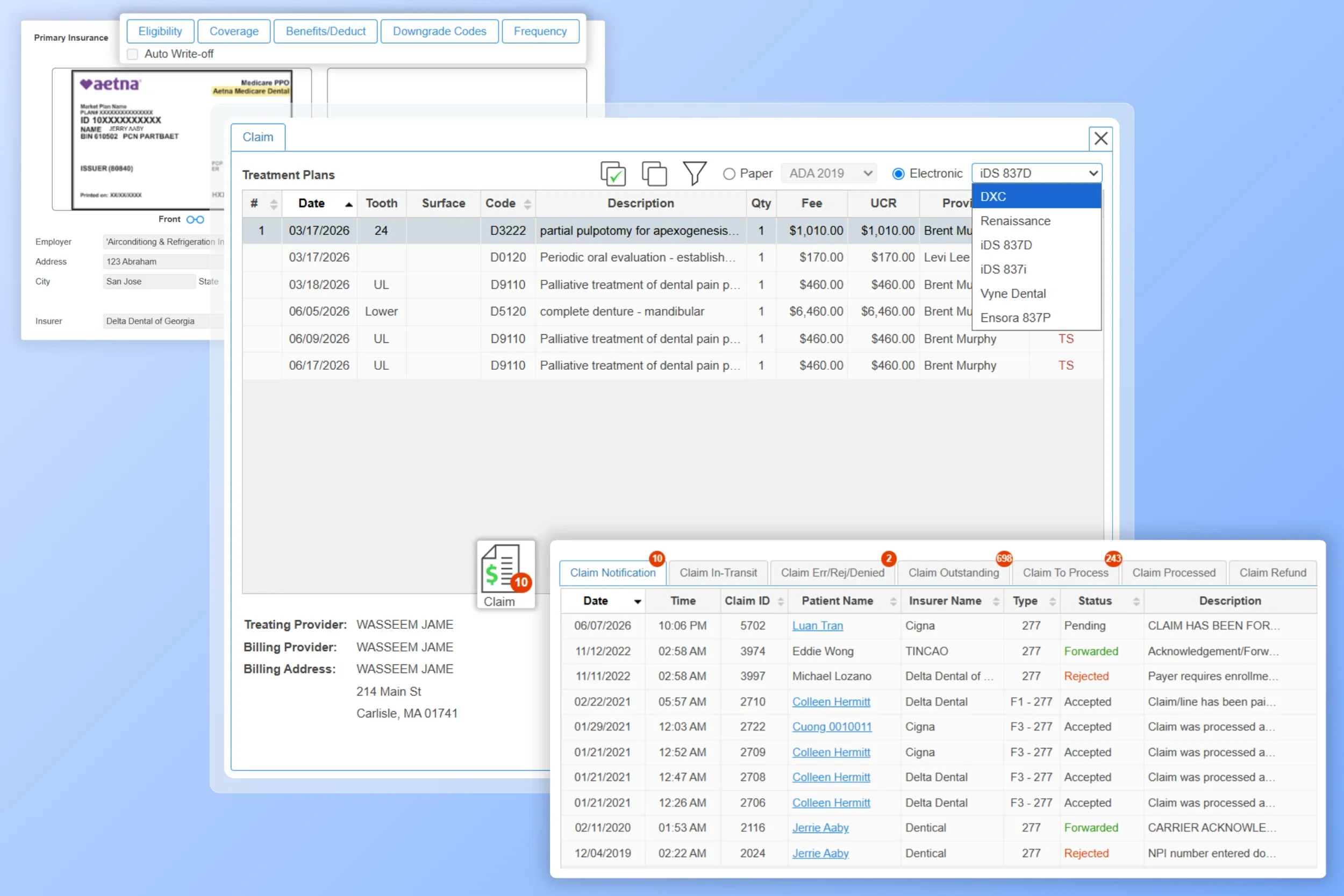Select the Electronic radio button
Image resolution: width=1344 pixels, height=896 pixels.
pos(898,174)
